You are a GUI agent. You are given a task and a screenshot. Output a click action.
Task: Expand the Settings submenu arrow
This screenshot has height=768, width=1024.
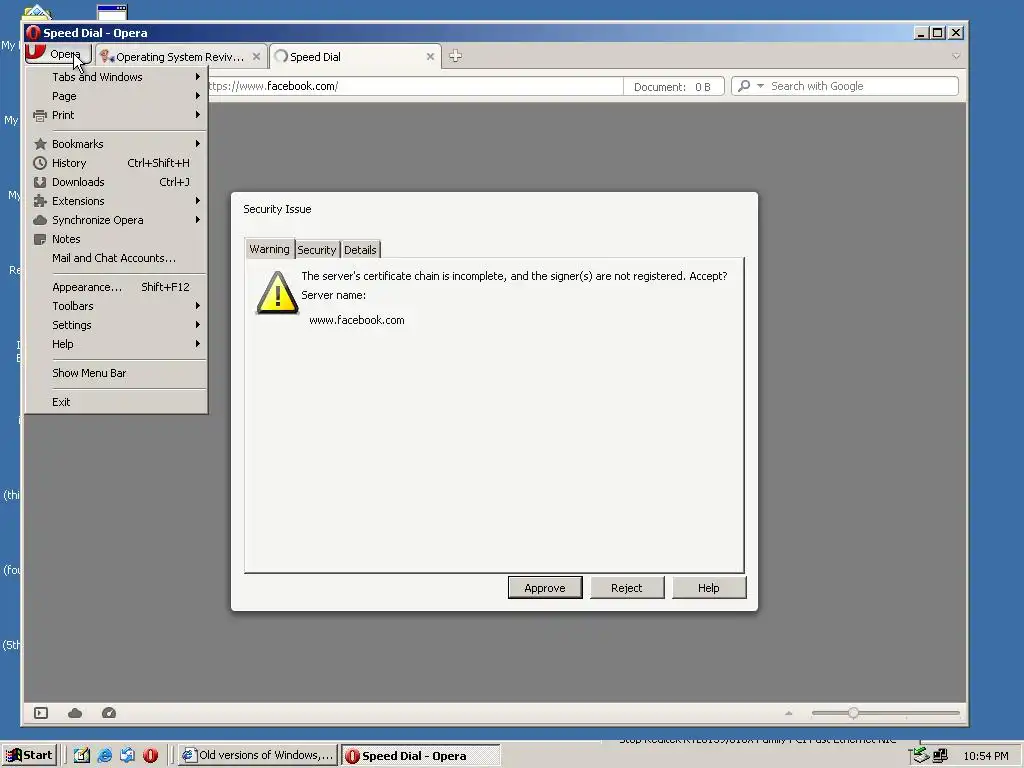(197, 325)
